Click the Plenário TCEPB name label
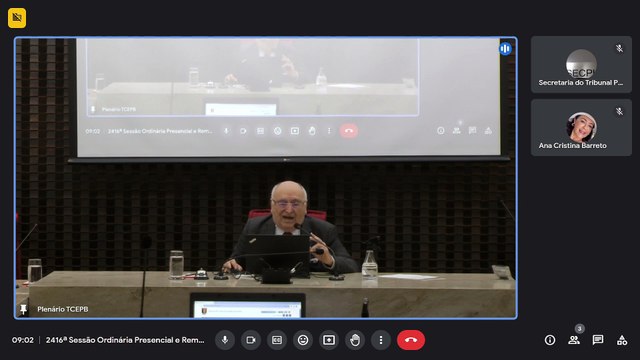This screenshot has height=360, width=640. (63, 309)
